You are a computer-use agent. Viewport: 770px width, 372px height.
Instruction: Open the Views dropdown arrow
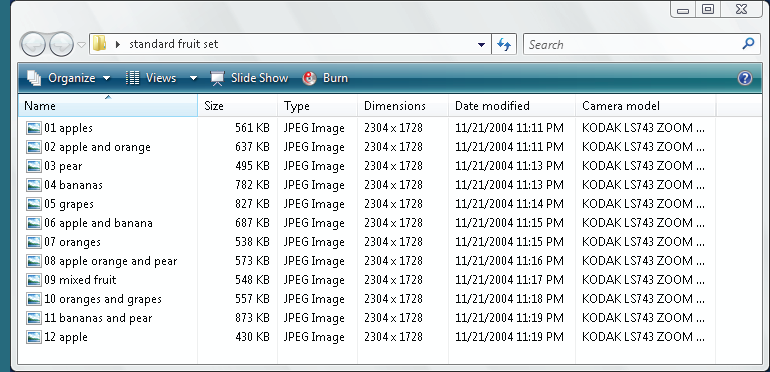coord(193,78)
